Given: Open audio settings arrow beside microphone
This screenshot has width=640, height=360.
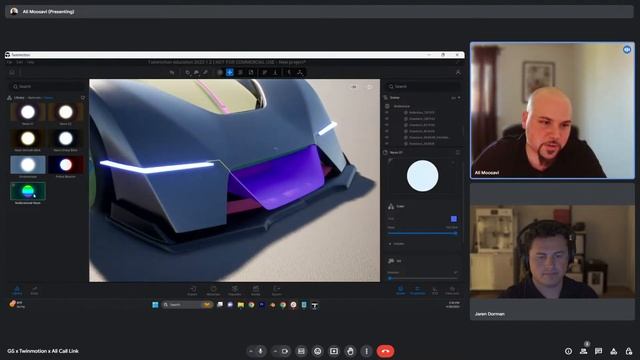Looking at the screenshot, I should (x=251, y=351).
